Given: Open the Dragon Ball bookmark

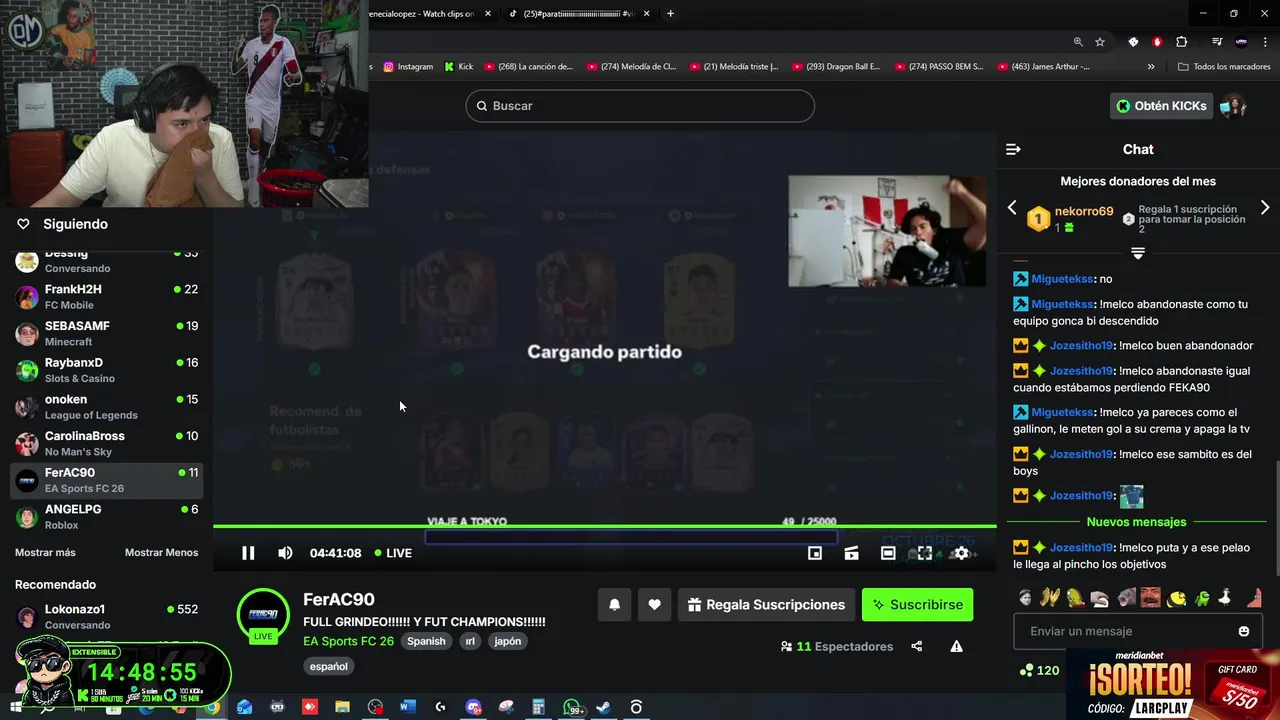Looking at the screenshot, I should pyautogui.click(x=837, y=67).
